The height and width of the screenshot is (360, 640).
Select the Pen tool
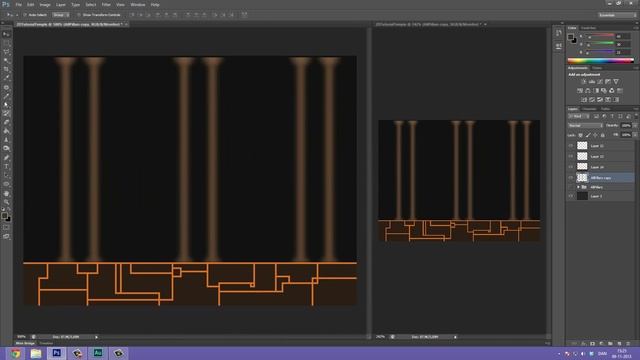tap(6, 158)
